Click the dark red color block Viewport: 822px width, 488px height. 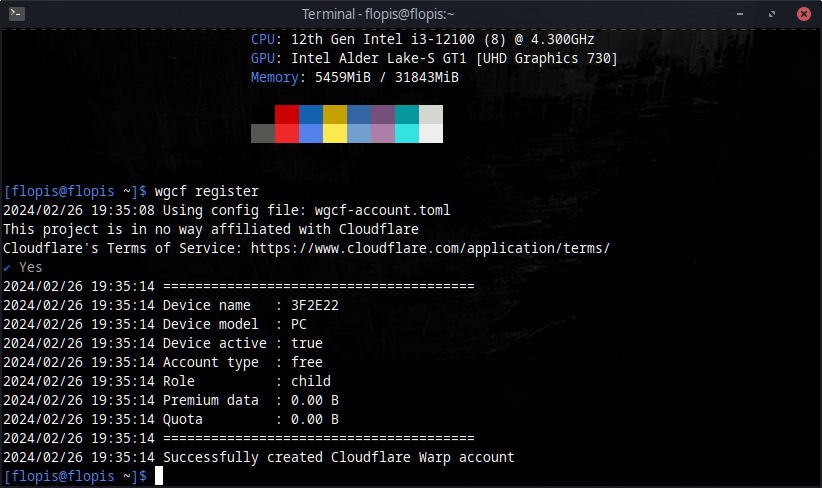coord(287,115)
